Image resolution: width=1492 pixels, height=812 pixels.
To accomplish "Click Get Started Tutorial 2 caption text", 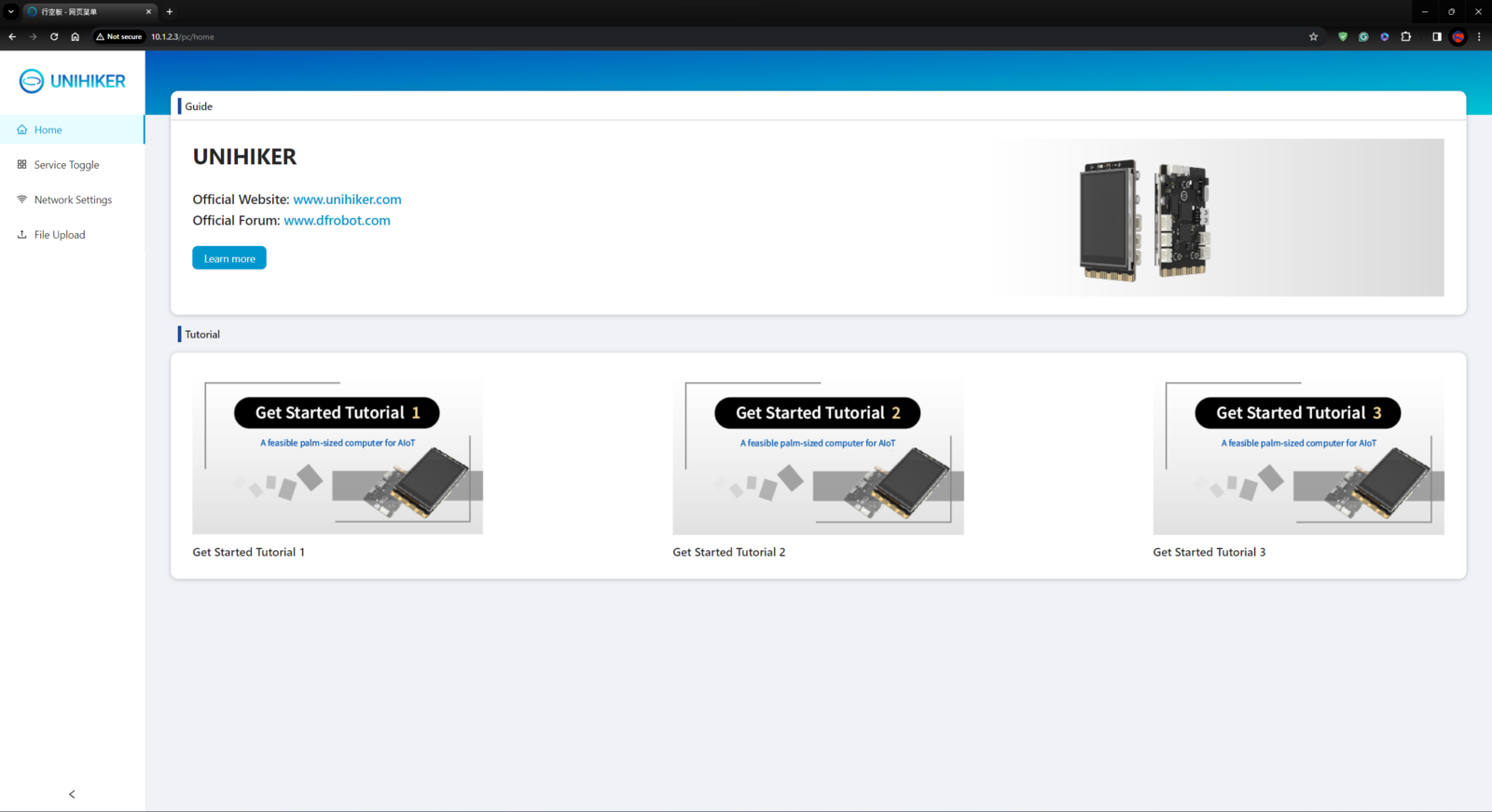I will tap(729, 552).
